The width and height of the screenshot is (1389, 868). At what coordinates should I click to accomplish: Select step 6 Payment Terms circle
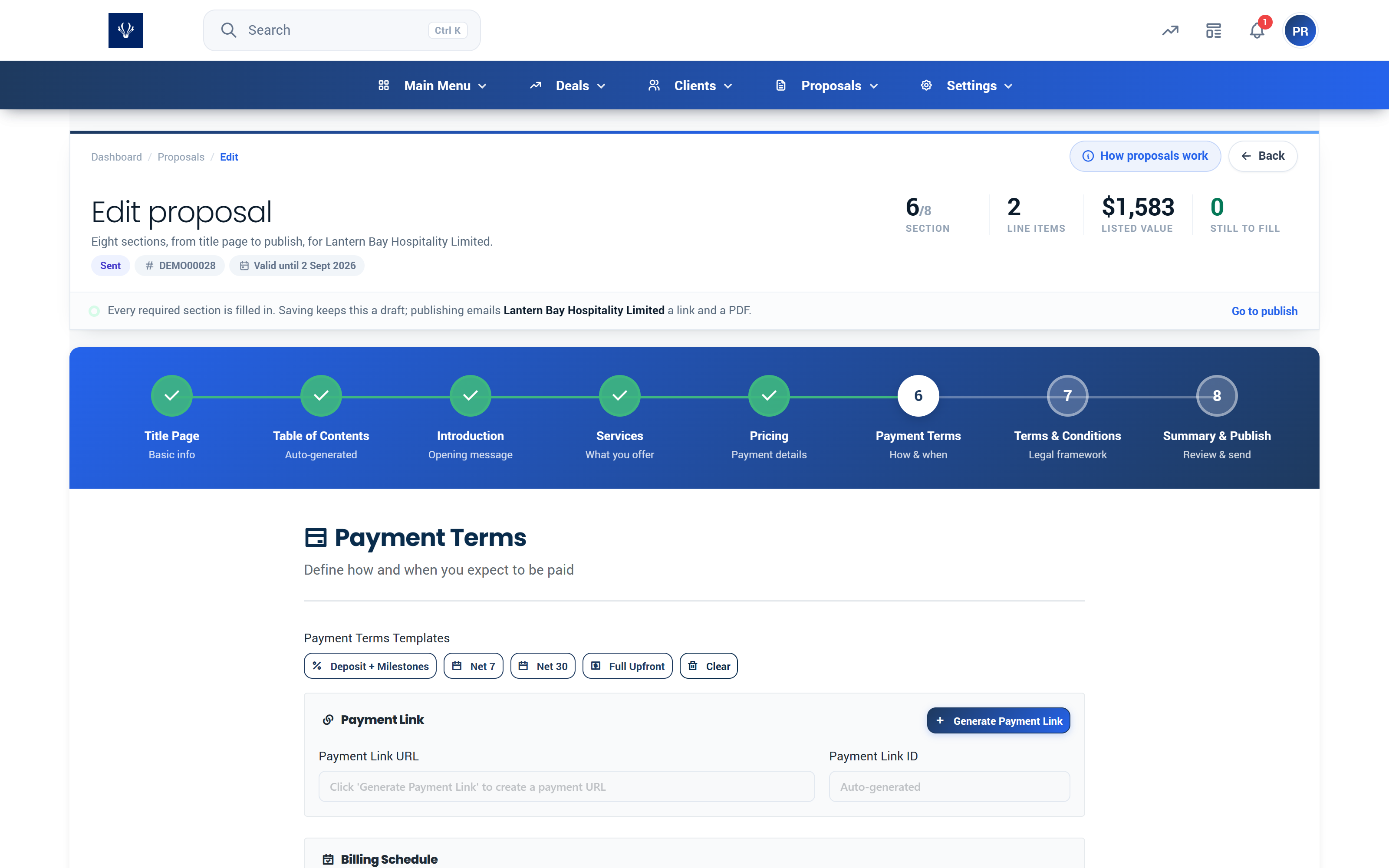918,395
